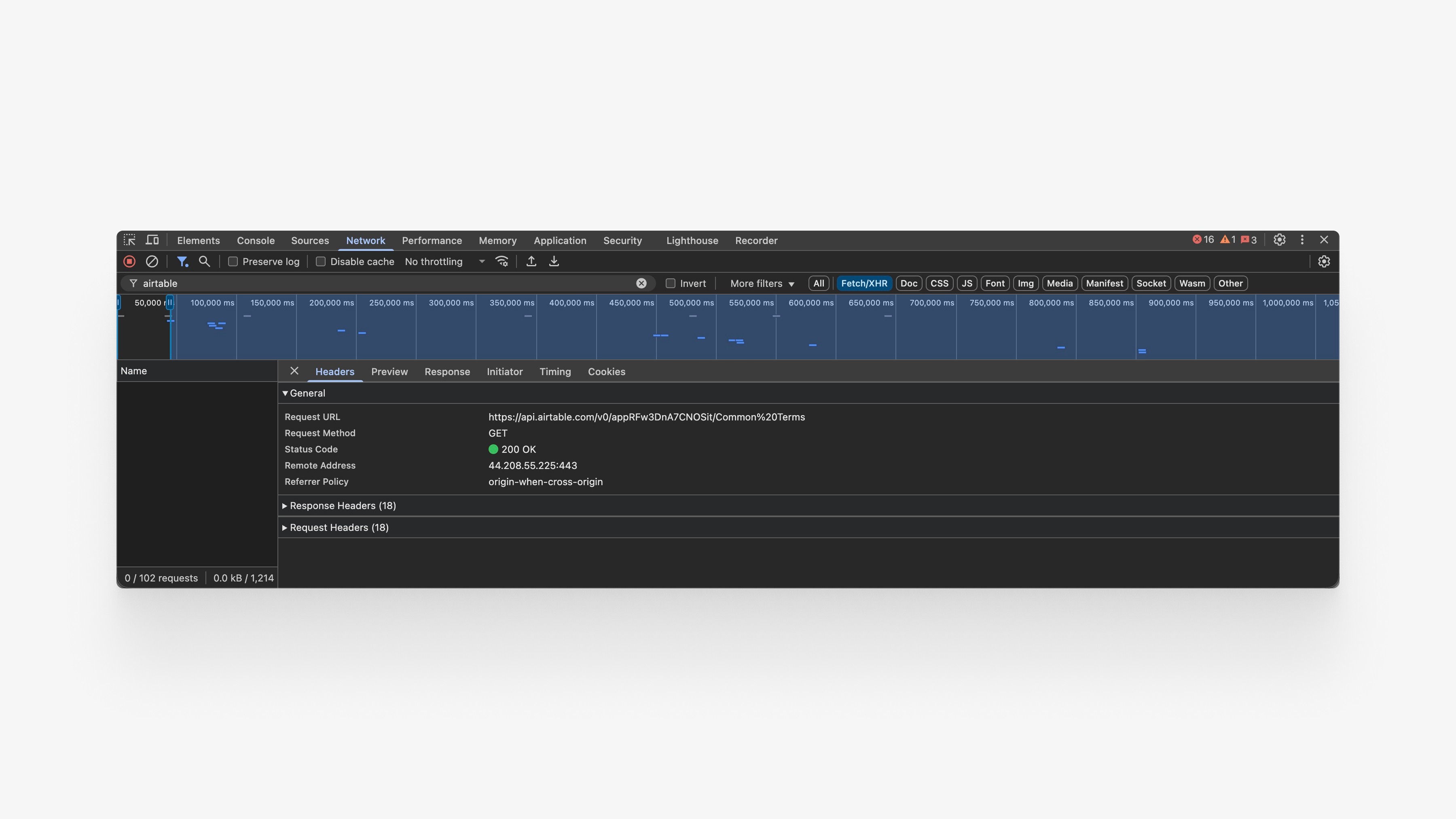Check the Disable cache checkbox
Viewport: 1456px width, 819px height.
tap(320, 261)
